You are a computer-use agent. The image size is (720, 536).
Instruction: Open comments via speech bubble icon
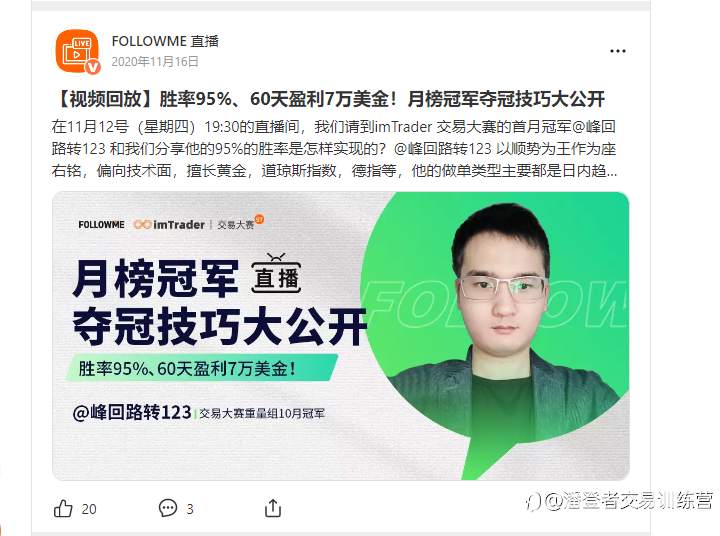pos(168,508)
